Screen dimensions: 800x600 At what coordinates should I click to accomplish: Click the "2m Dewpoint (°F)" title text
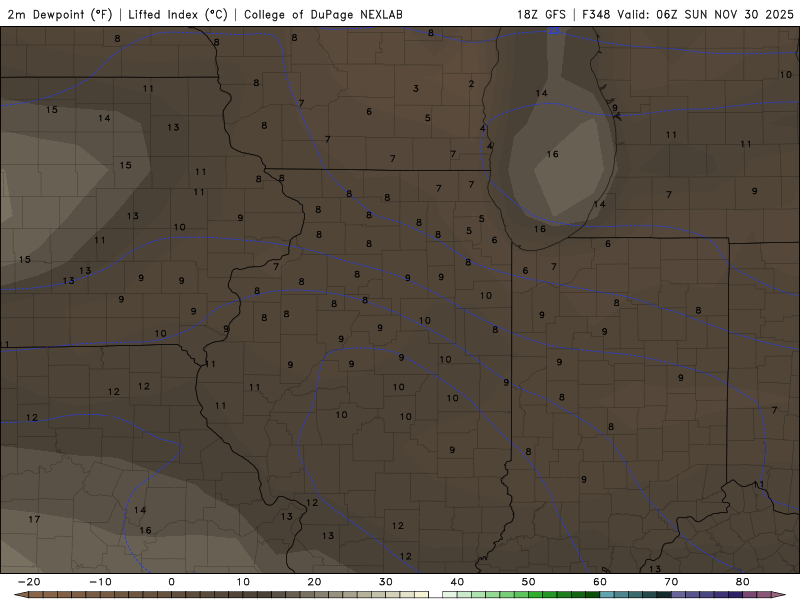pyautogui.click(x=60, y=14)
